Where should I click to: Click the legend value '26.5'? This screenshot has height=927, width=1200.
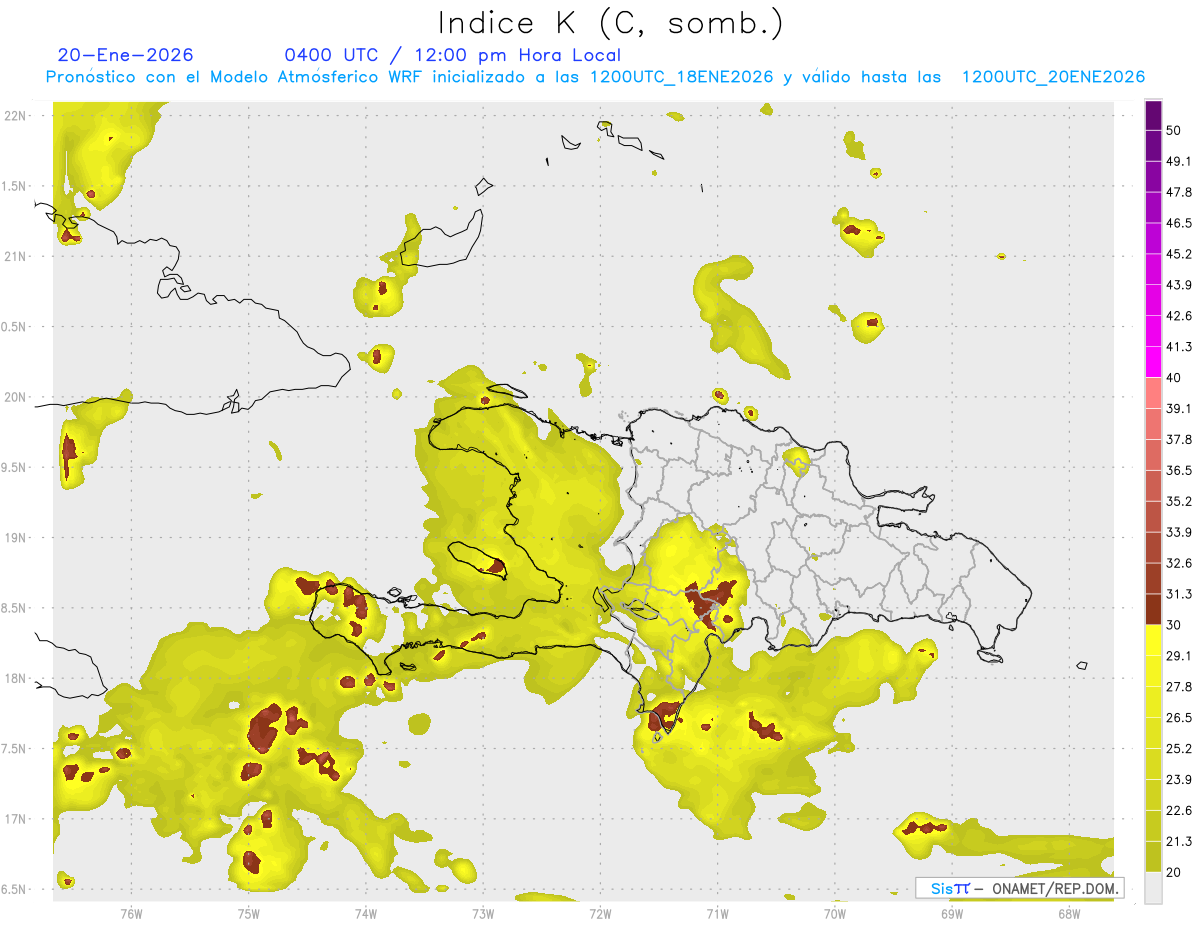pyautogui.click(x=1179, y=717)
